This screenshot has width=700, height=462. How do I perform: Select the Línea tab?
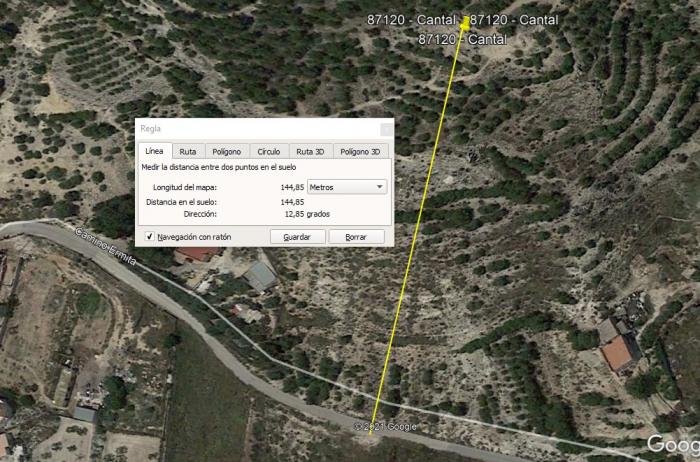point(154,151)
